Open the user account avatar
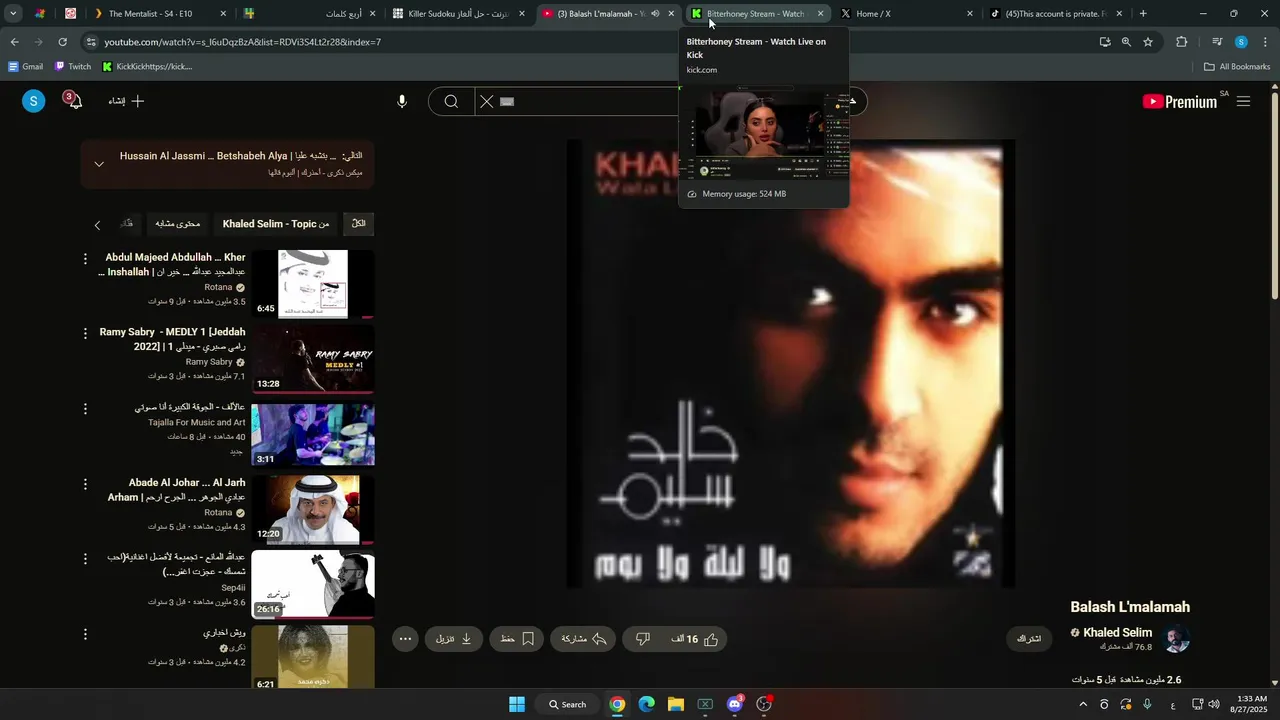This screenshot has width=1280, height=720. tap(34, 101)
